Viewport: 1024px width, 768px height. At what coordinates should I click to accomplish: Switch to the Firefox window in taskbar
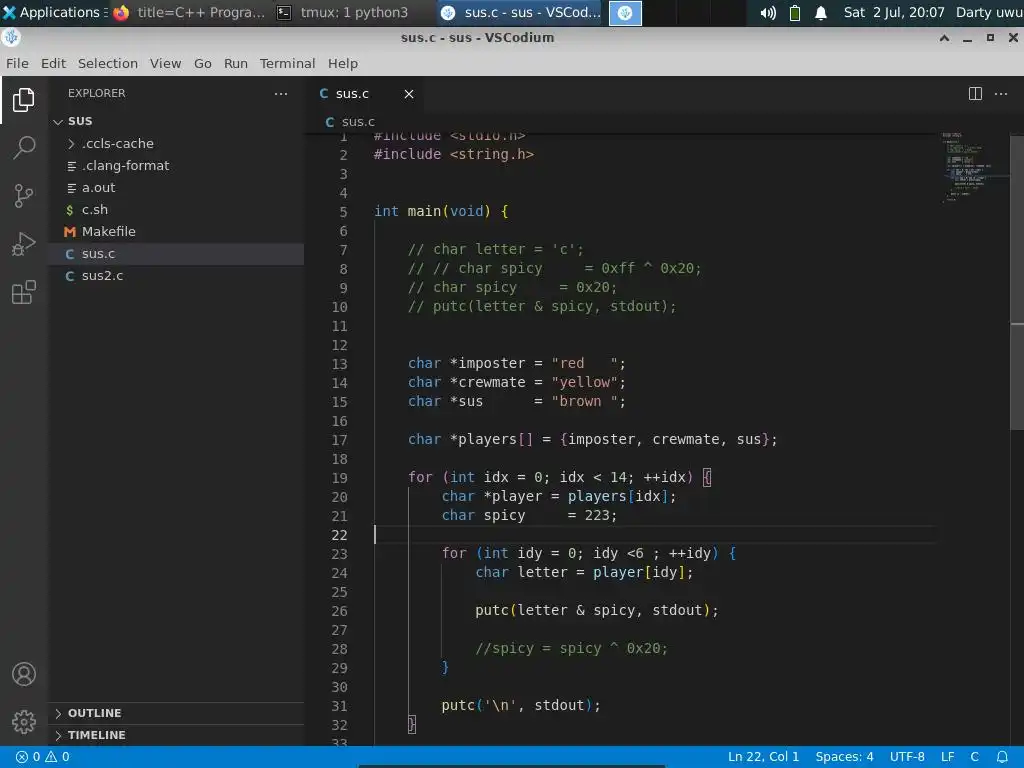(x=189, y=12)
